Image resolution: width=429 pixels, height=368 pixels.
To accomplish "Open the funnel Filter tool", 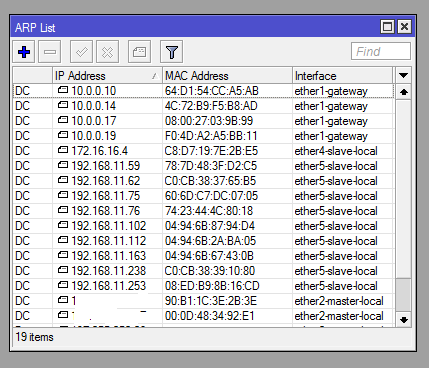I will (171, 52).
